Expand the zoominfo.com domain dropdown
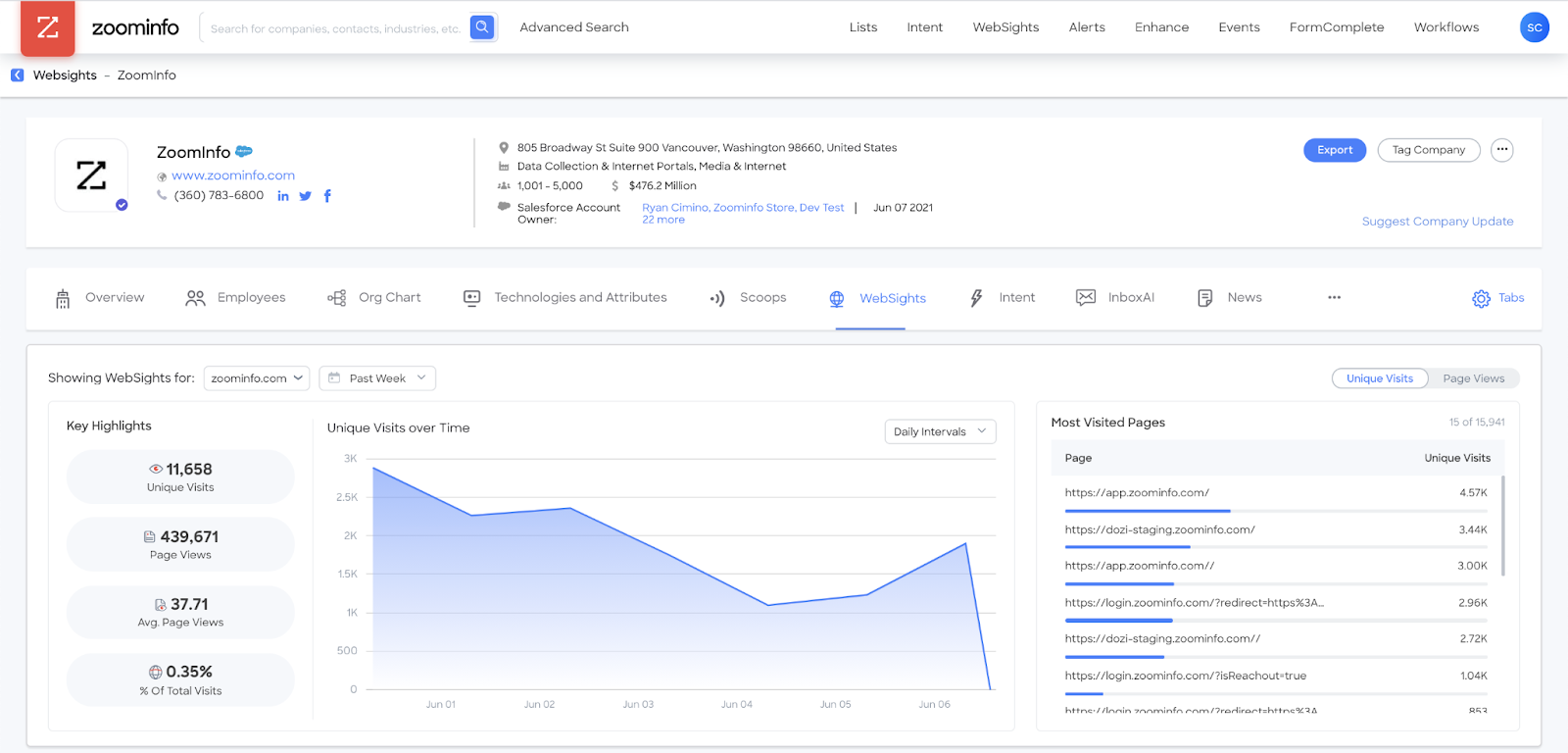The image size is (1568, 753). pos(257,378)
